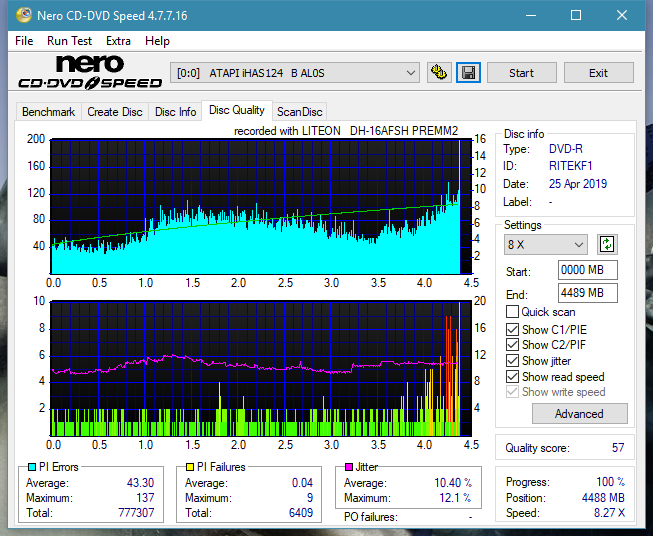Switch to the Benchmark tab

pyautogui.click(x=49, y=112)
